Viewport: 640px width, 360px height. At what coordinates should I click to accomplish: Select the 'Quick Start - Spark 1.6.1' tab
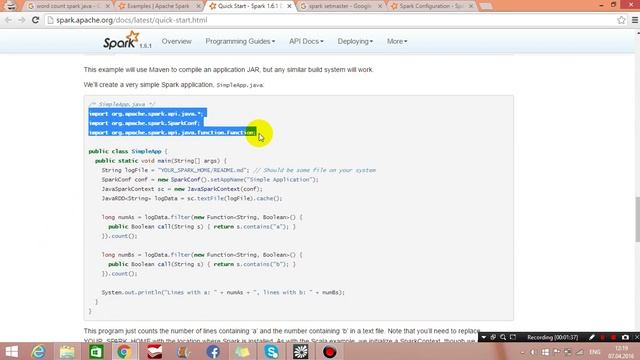[249, 6]
